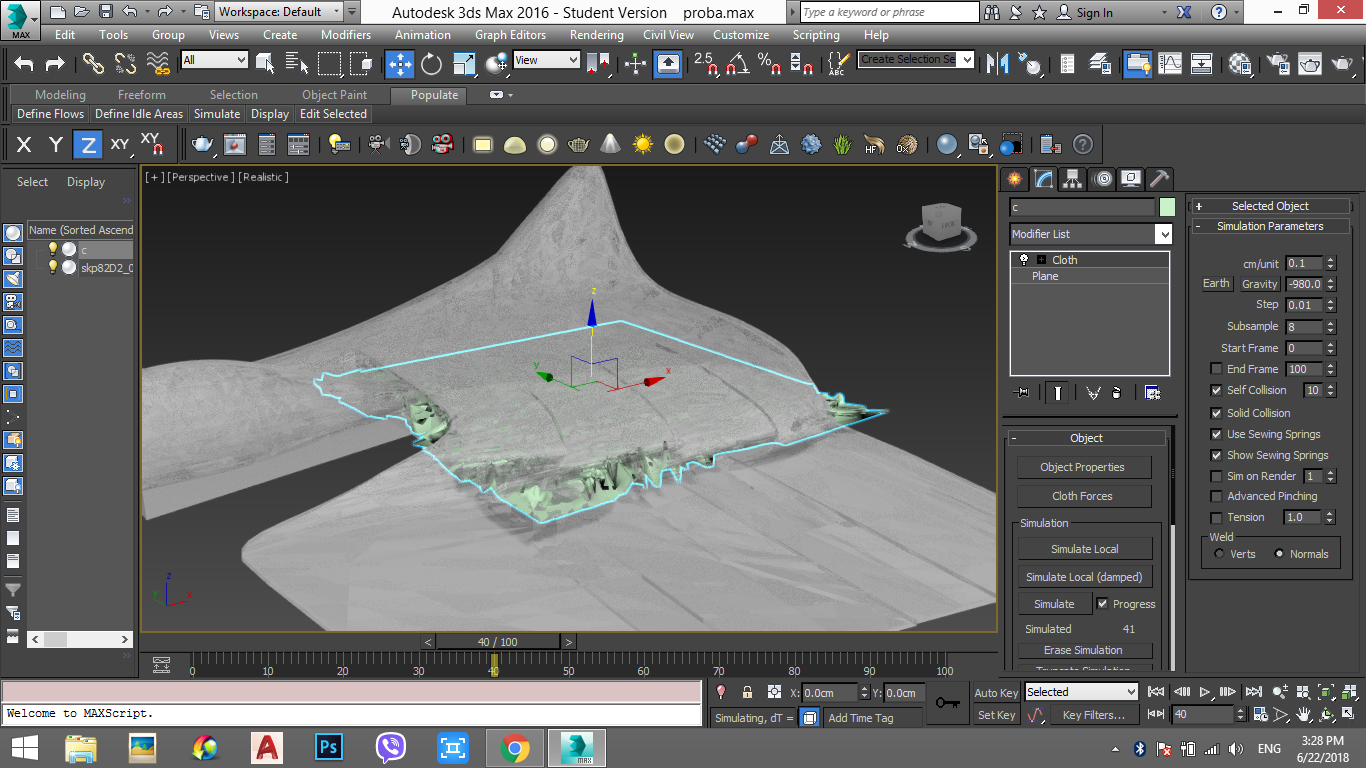Image resolution: width=1366 pixels, height=768 pixels.
Task: Click the Erase Simulation button
Action: pyautogui.click(x=1083, y=650)
